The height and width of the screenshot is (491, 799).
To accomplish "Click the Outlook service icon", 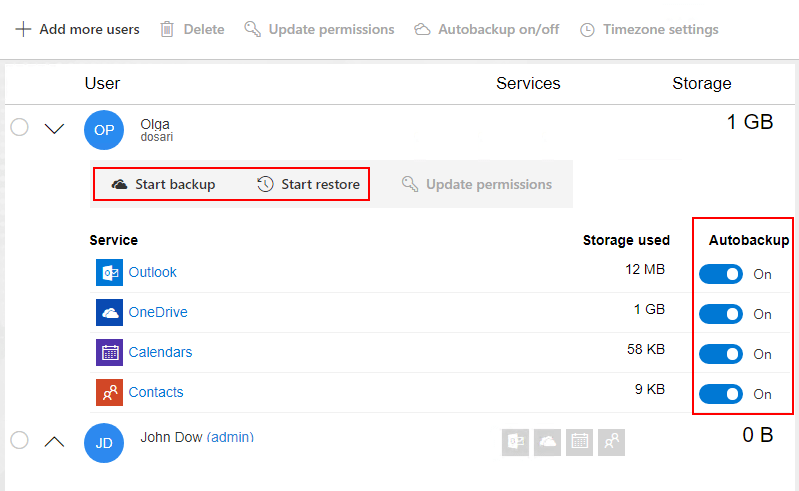I will [x=109, y=272].
